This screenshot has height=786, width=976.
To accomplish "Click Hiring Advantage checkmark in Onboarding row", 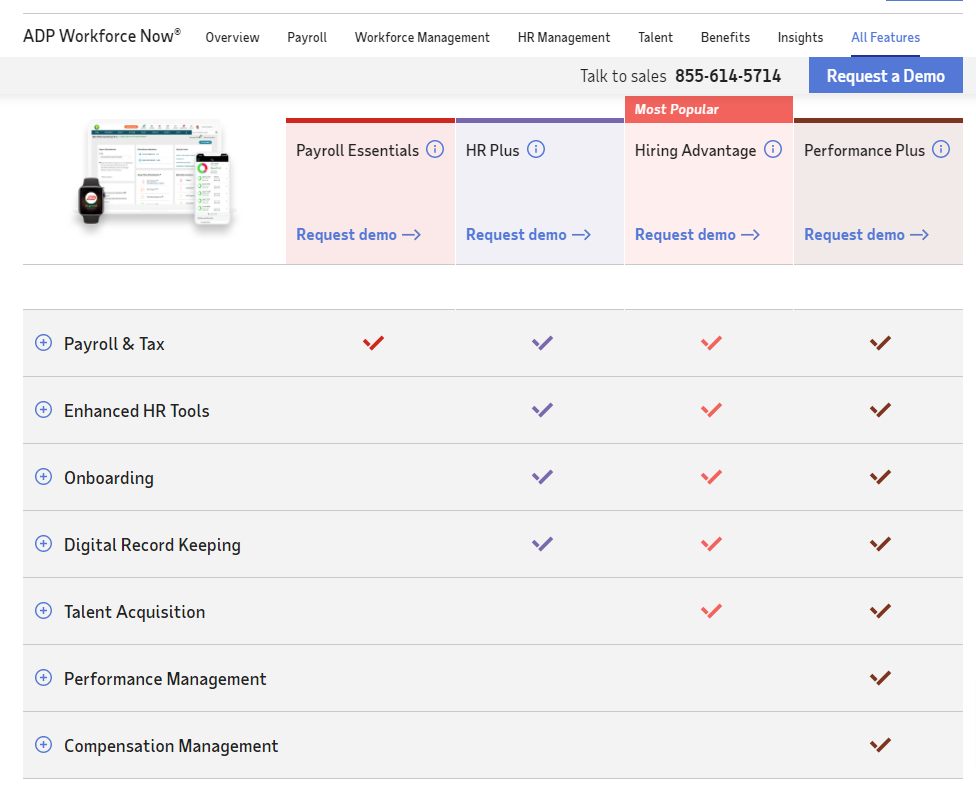I will pyautogui.click(x=711, y=477).
